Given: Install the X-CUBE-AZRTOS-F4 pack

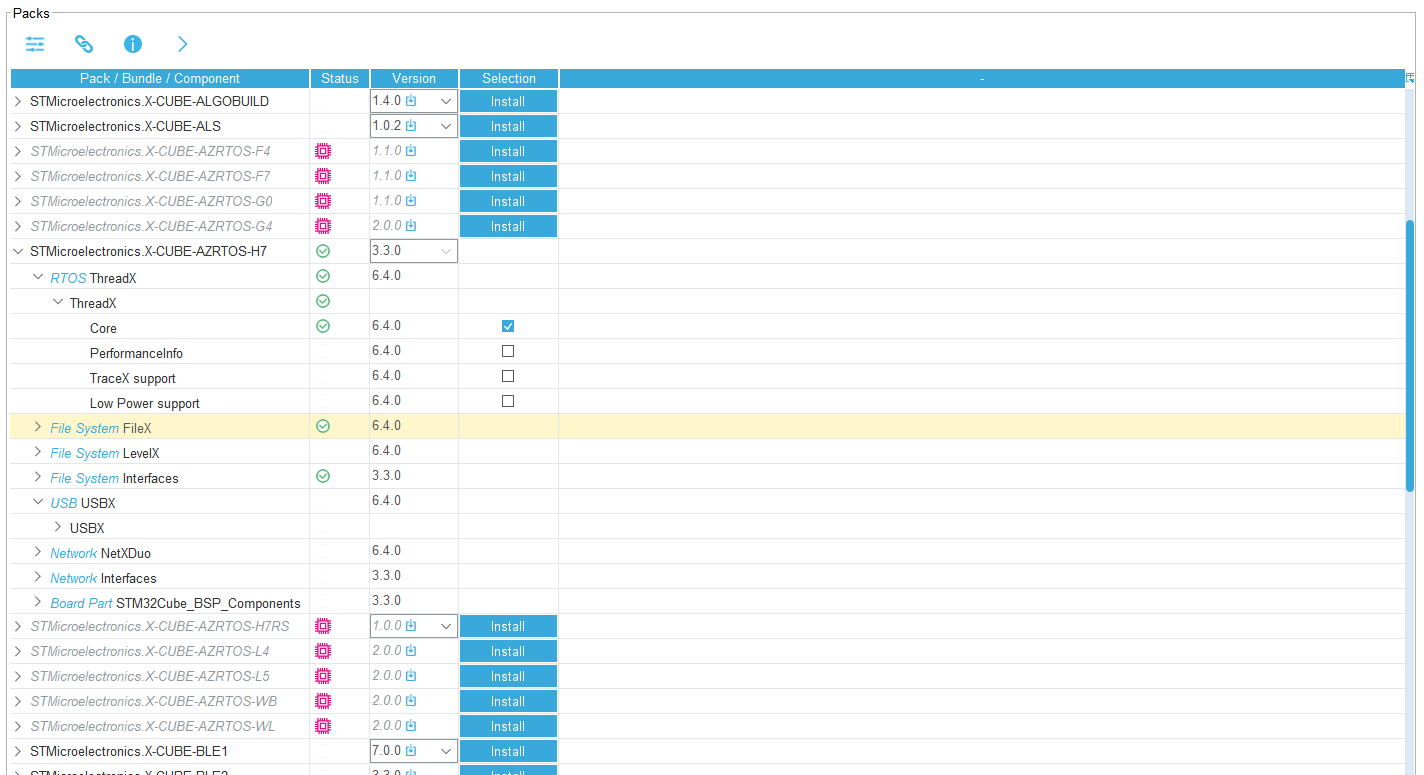Looking at the screenshot, I should [508, 151].
